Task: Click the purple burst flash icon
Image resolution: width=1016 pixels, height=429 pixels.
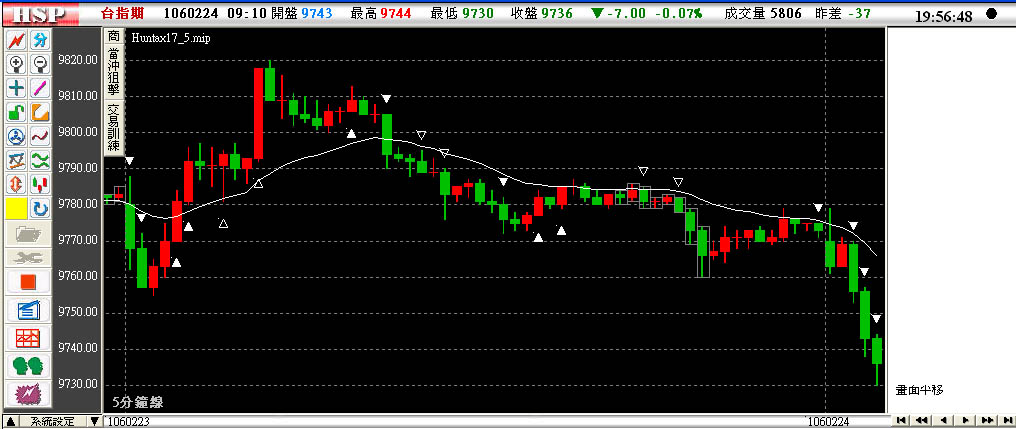Action: coord(28,393)
